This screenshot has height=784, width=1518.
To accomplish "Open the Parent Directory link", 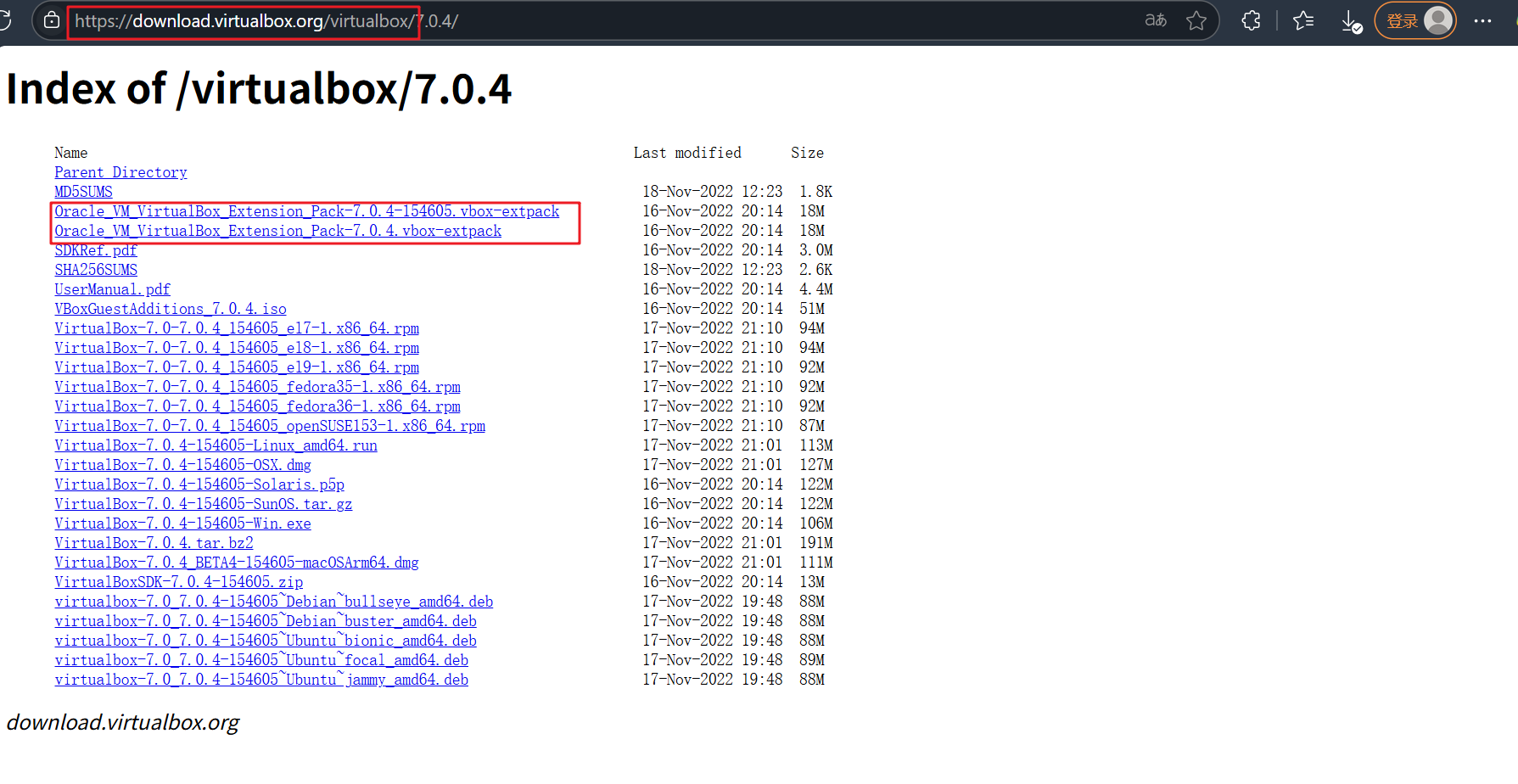I will (x=120, y=172).
